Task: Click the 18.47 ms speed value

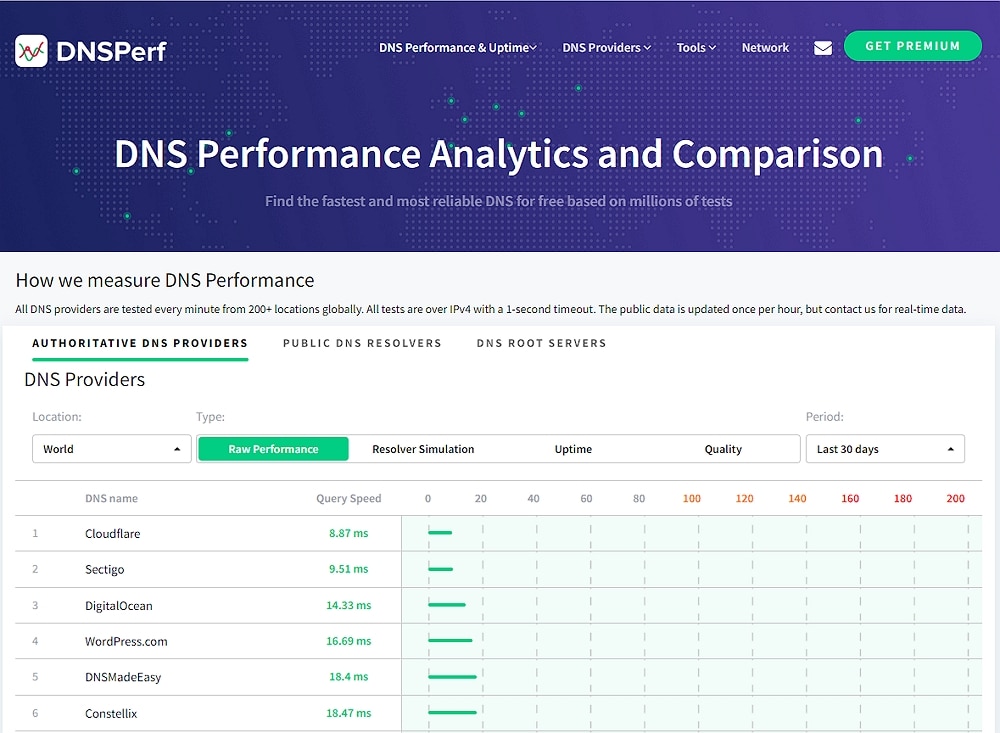Action: (348, 713)
